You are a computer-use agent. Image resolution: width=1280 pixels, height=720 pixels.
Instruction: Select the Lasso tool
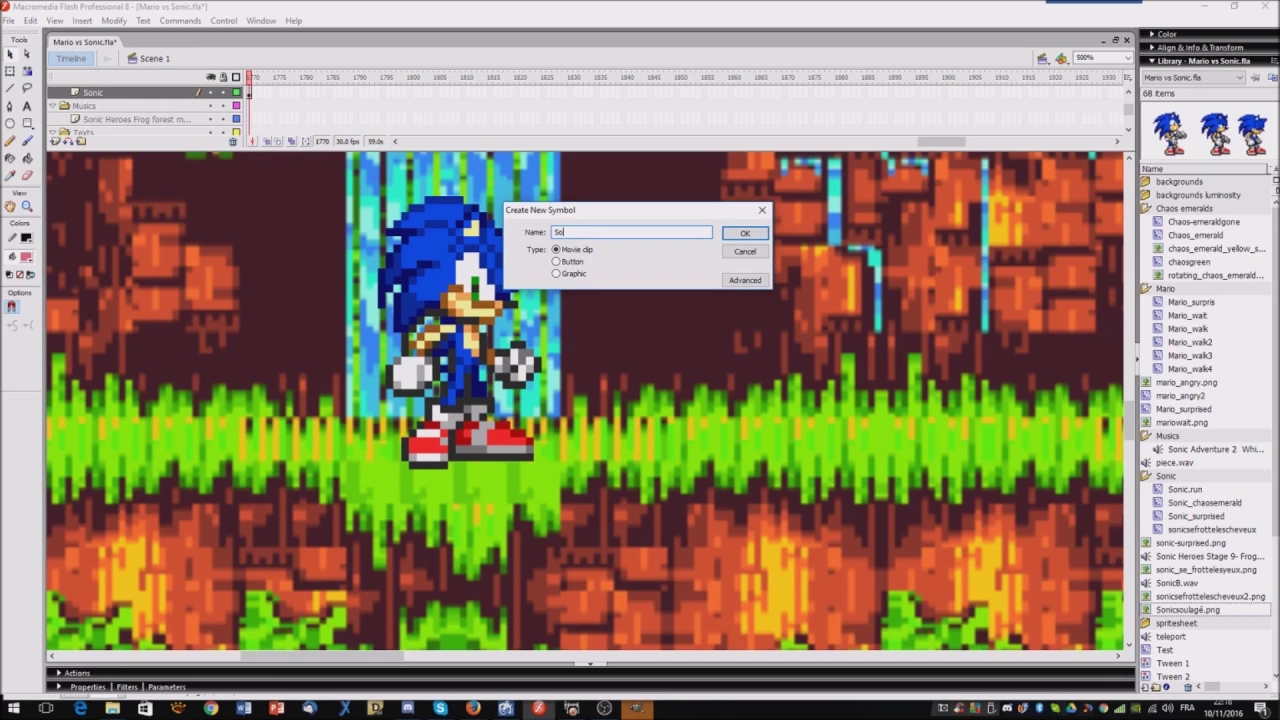point(27,88)
